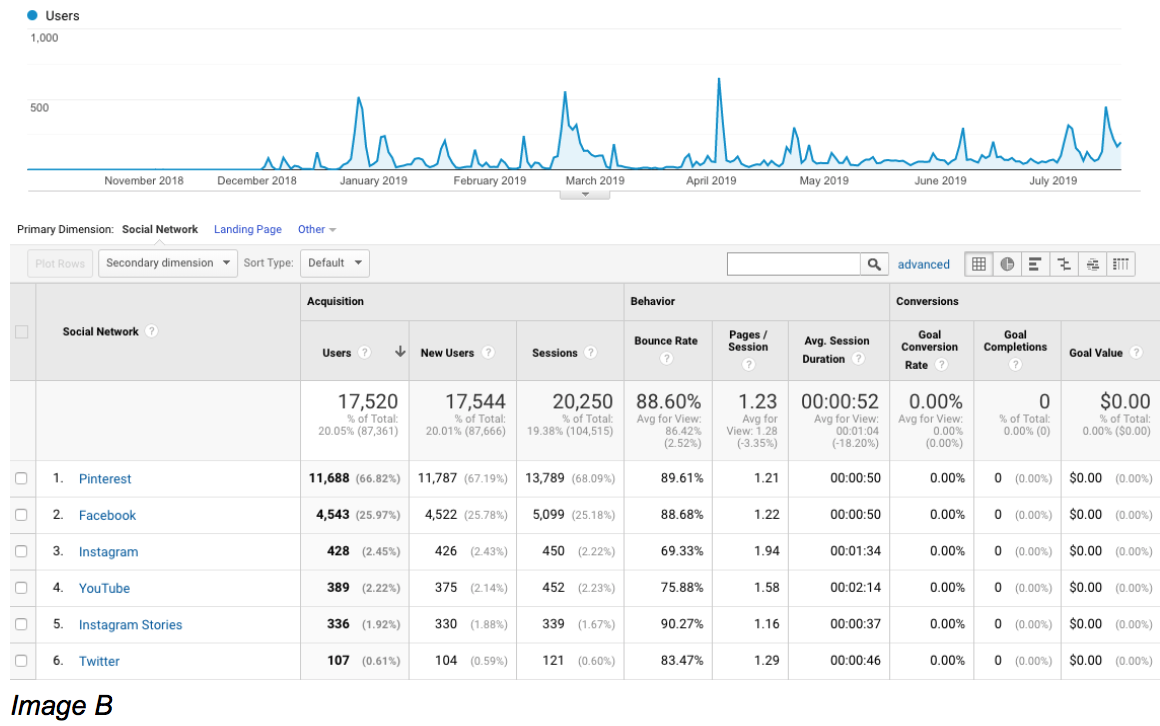The width and height of the screenshot is (1160, 726).
Task: Switch to data table view icon
Action: pyautogui.click(x=979, y=264)
